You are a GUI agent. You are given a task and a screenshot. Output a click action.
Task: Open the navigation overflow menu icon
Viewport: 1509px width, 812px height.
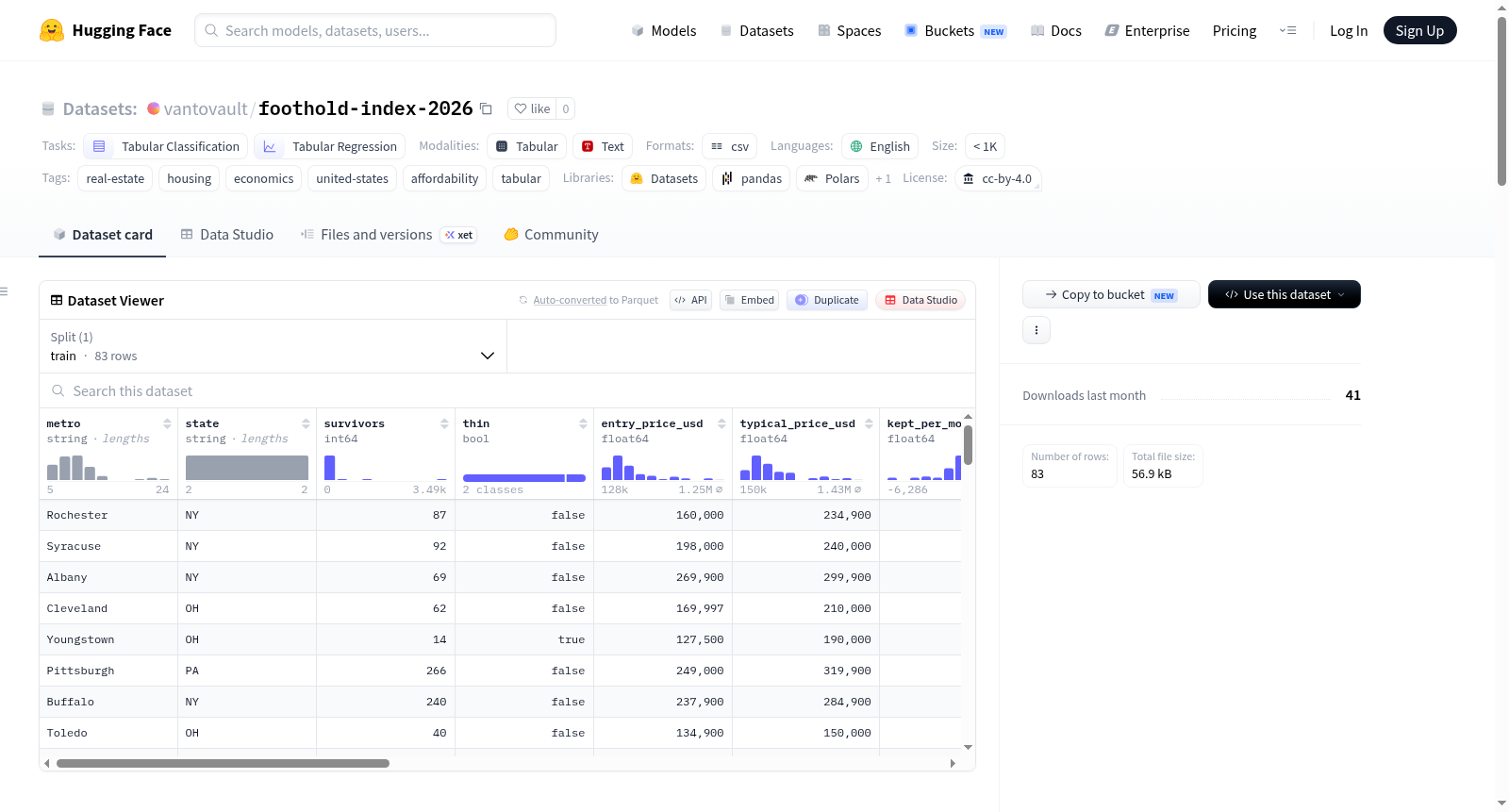tap(1287, 30)
